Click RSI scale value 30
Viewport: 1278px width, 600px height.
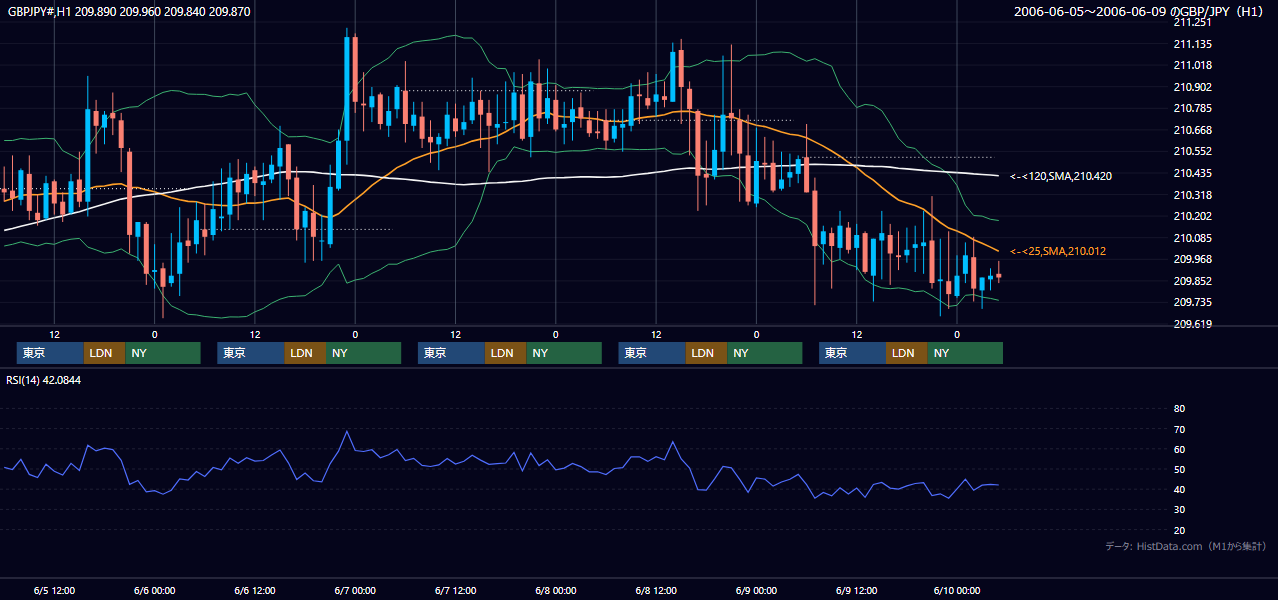[1179, 510]
